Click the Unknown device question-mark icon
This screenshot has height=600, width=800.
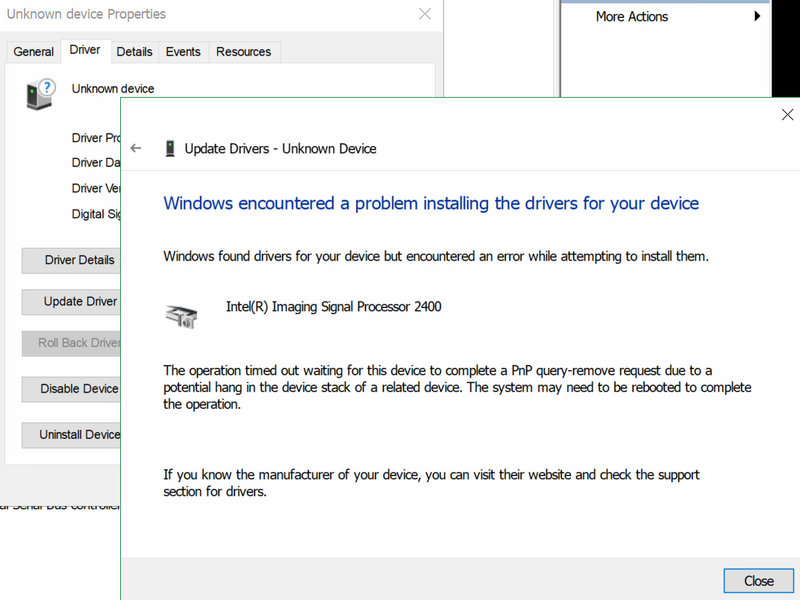click(x=40, y=94)
